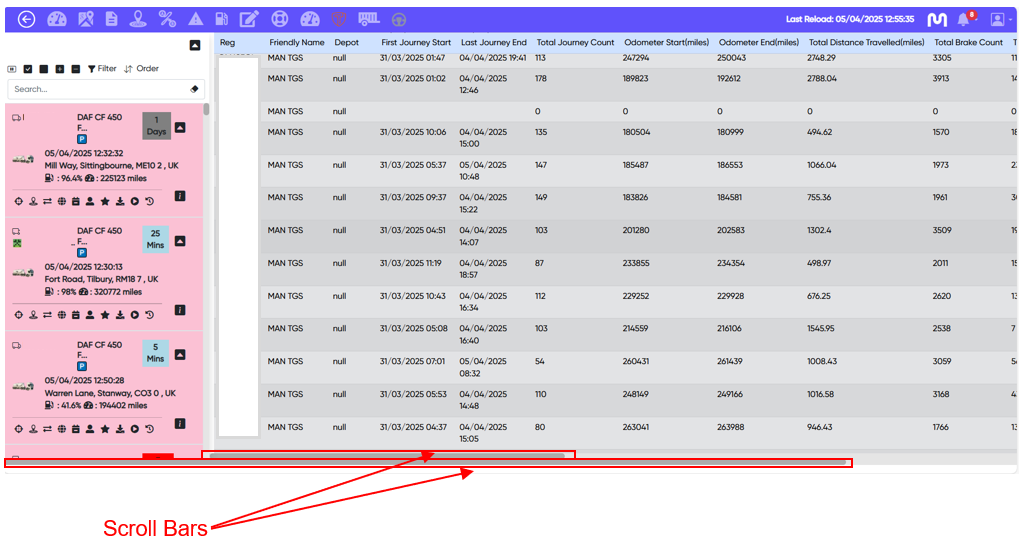Toggle the checked checkbox above Filter

click(x=28, y=69)
